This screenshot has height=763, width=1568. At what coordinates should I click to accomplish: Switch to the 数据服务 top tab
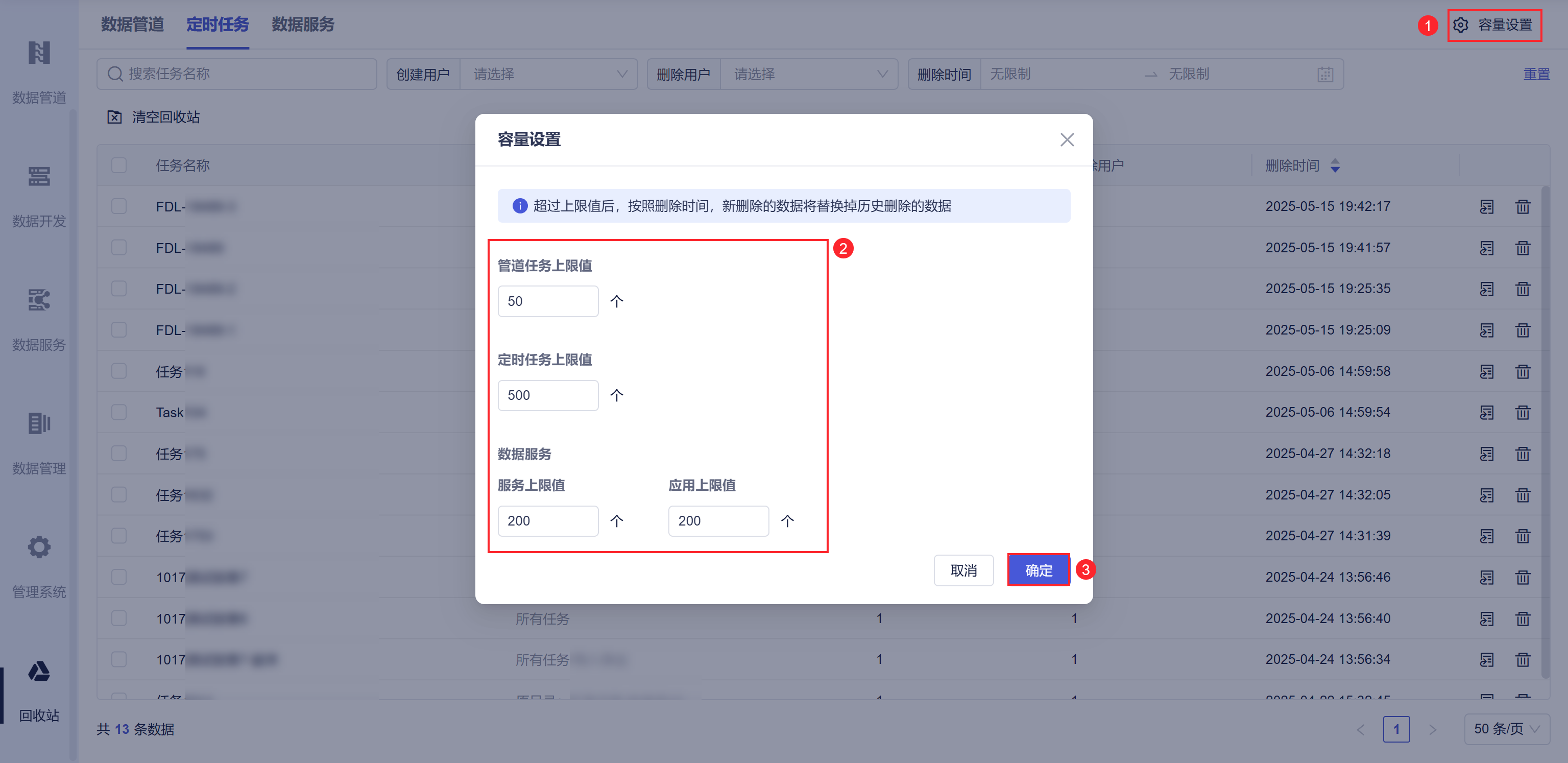(303, 25)
